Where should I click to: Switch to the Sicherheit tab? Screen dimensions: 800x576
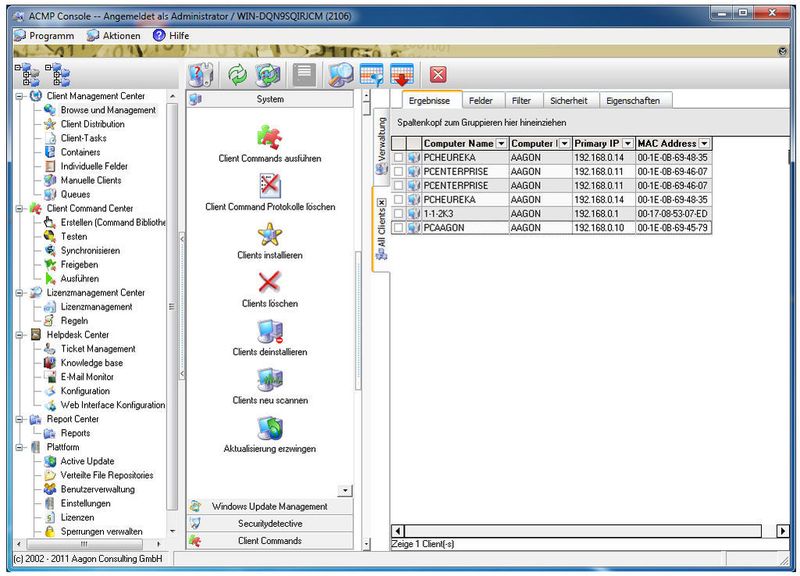(x=568, y=101)
